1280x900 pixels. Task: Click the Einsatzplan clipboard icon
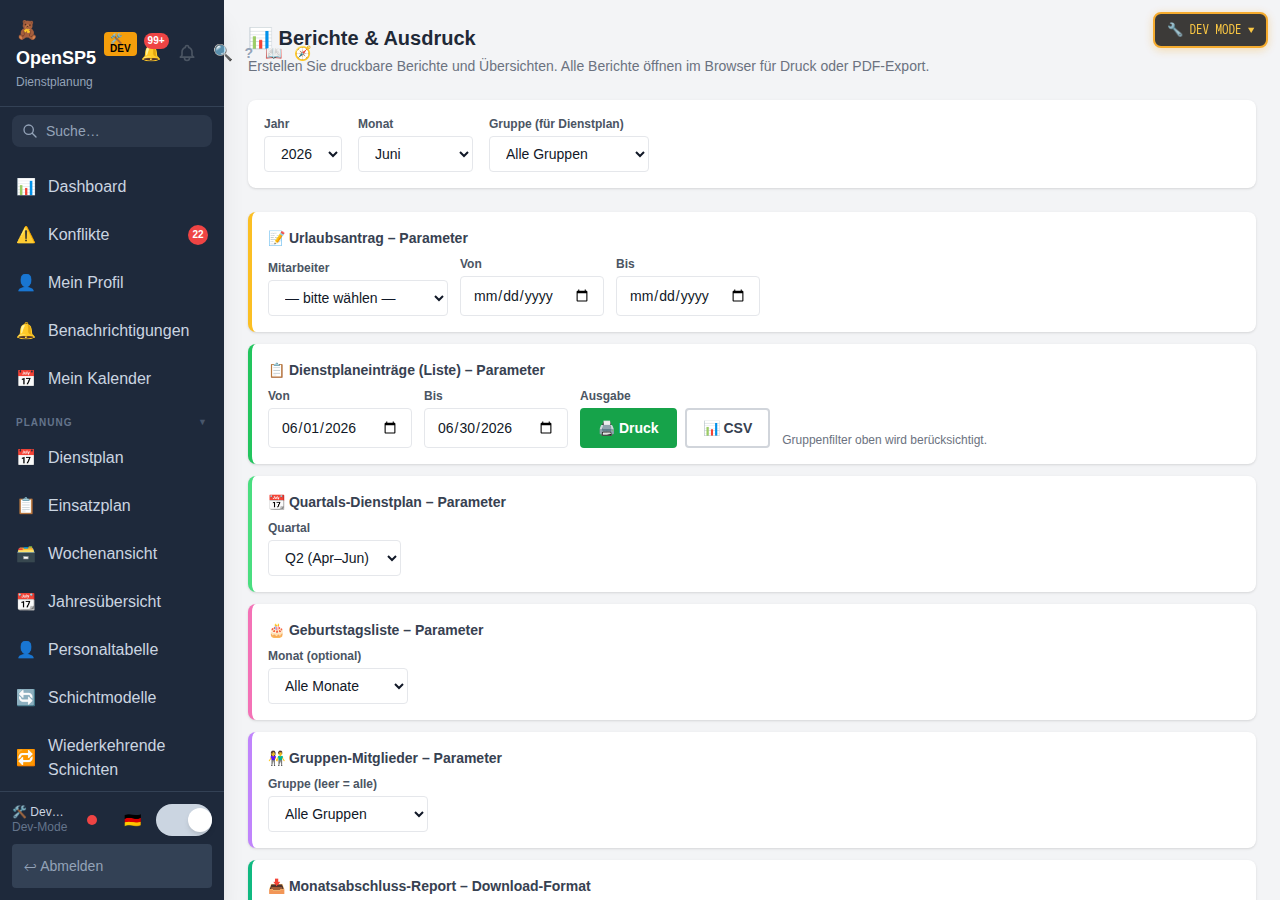coord(26,505)
